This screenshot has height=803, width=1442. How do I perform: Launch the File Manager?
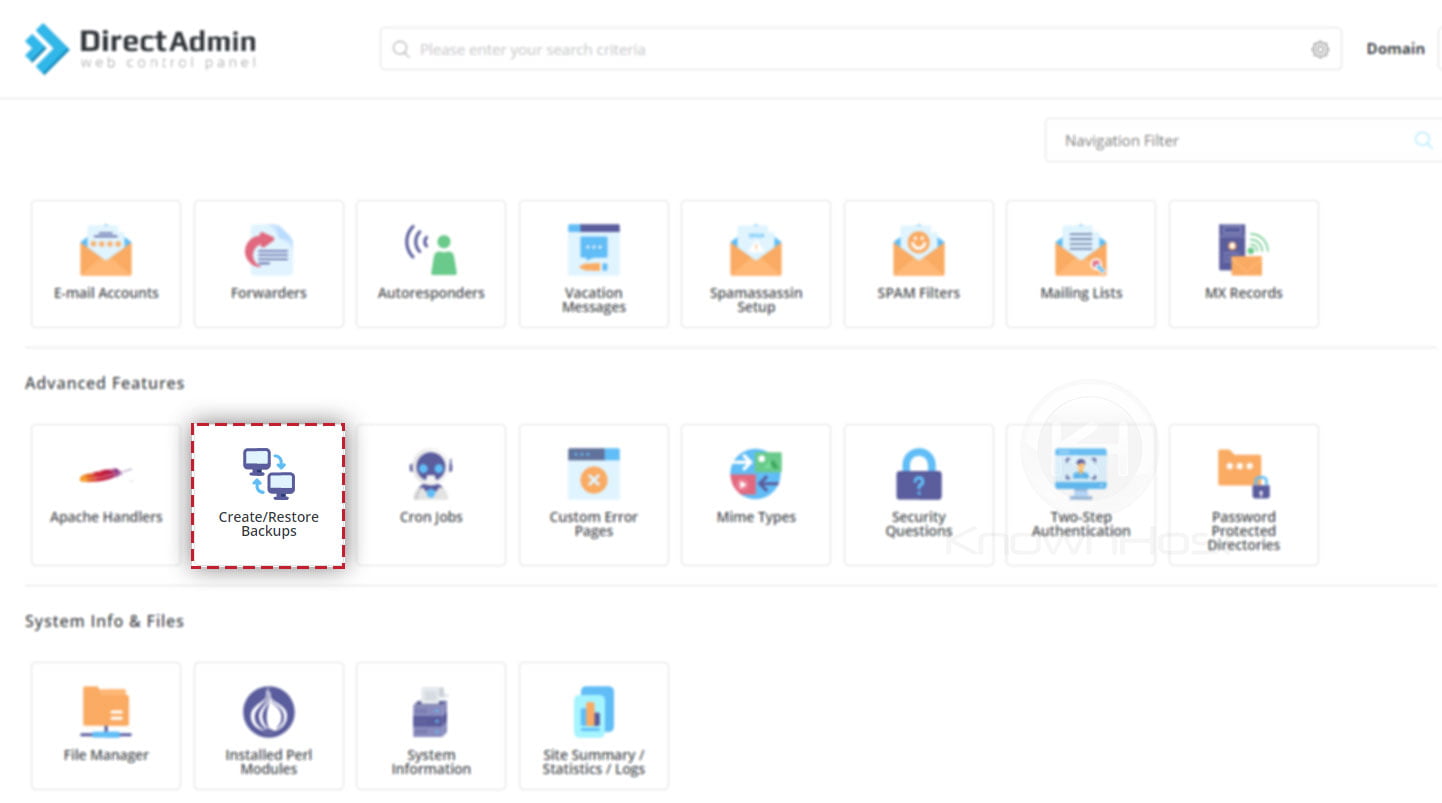tap(105, 725)
